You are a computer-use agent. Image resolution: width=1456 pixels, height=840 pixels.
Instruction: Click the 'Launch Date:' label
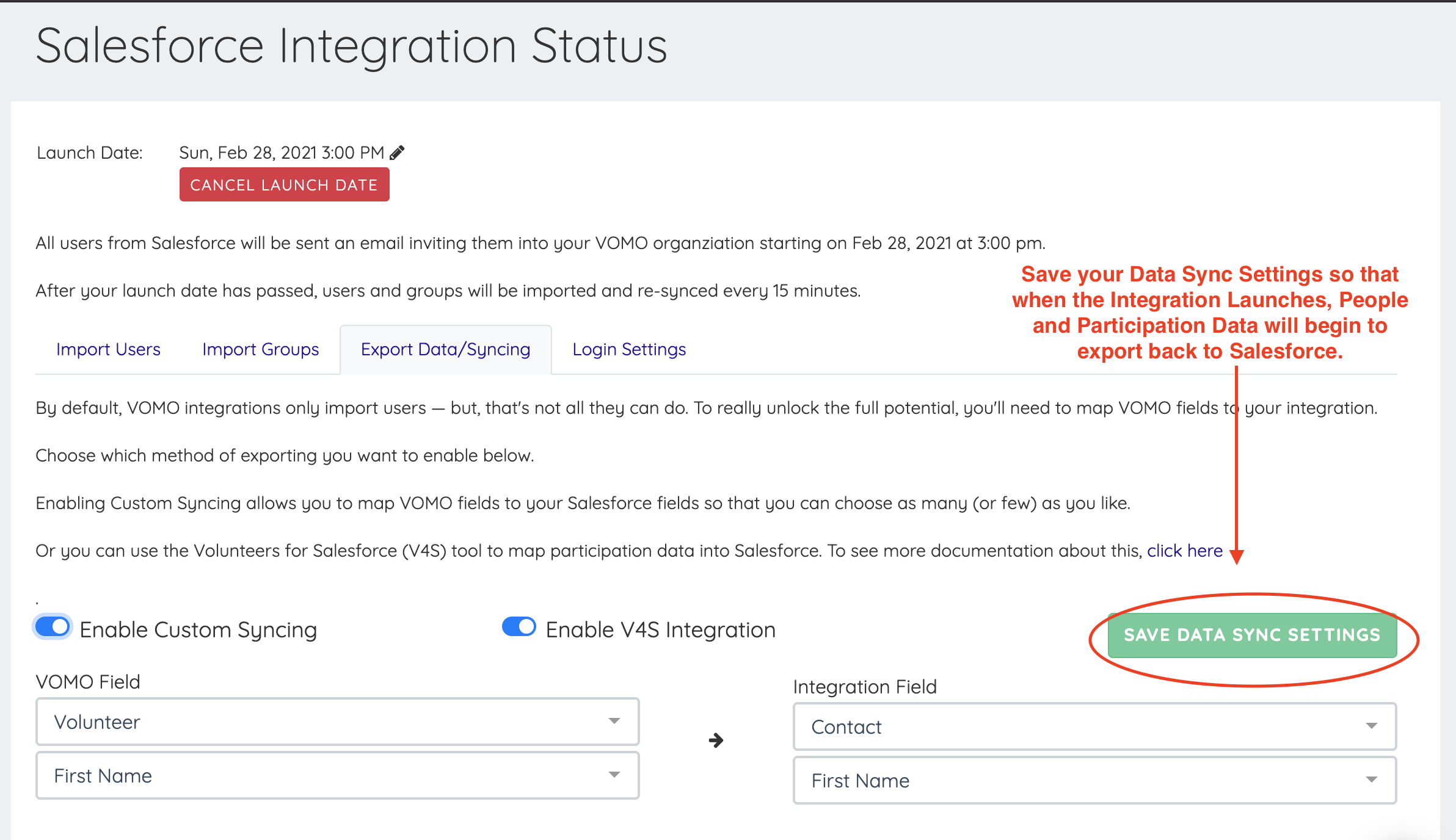pyautogui.click(x=90, y=153)
